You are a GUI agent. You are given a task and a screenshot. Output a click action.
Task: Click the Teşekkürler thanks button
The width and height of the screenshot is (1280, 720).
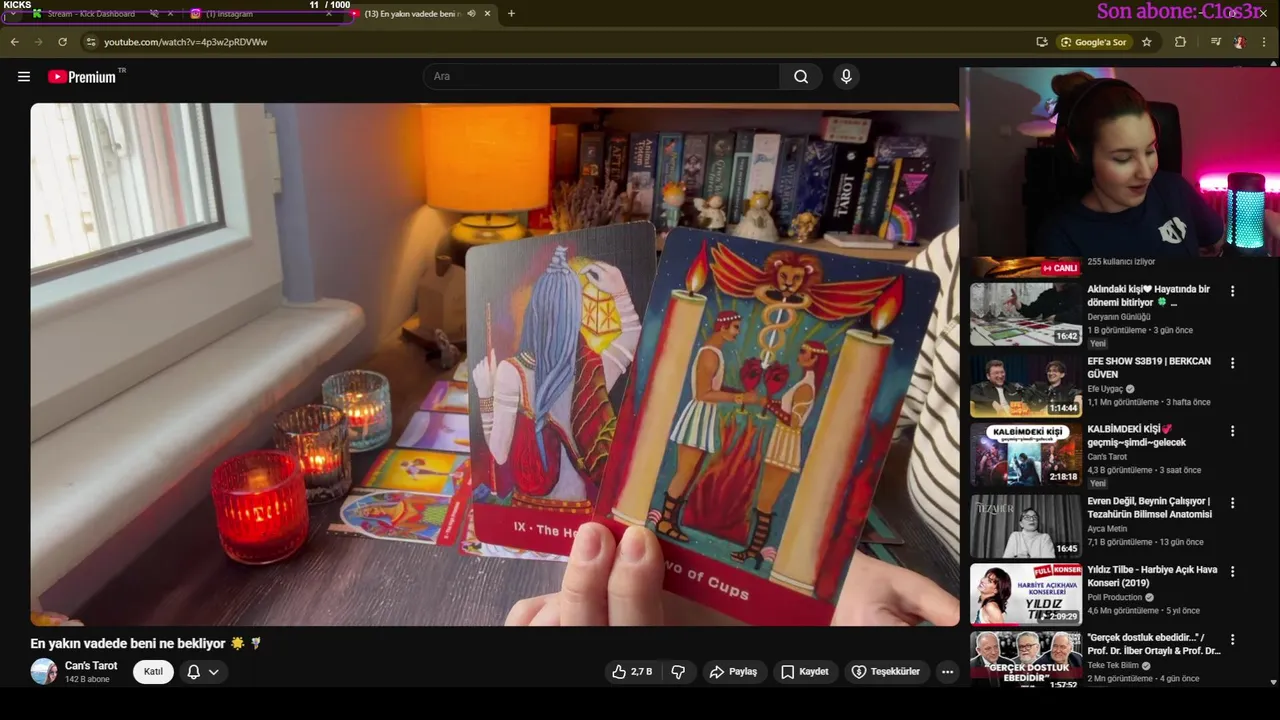[x=885, y=672]
